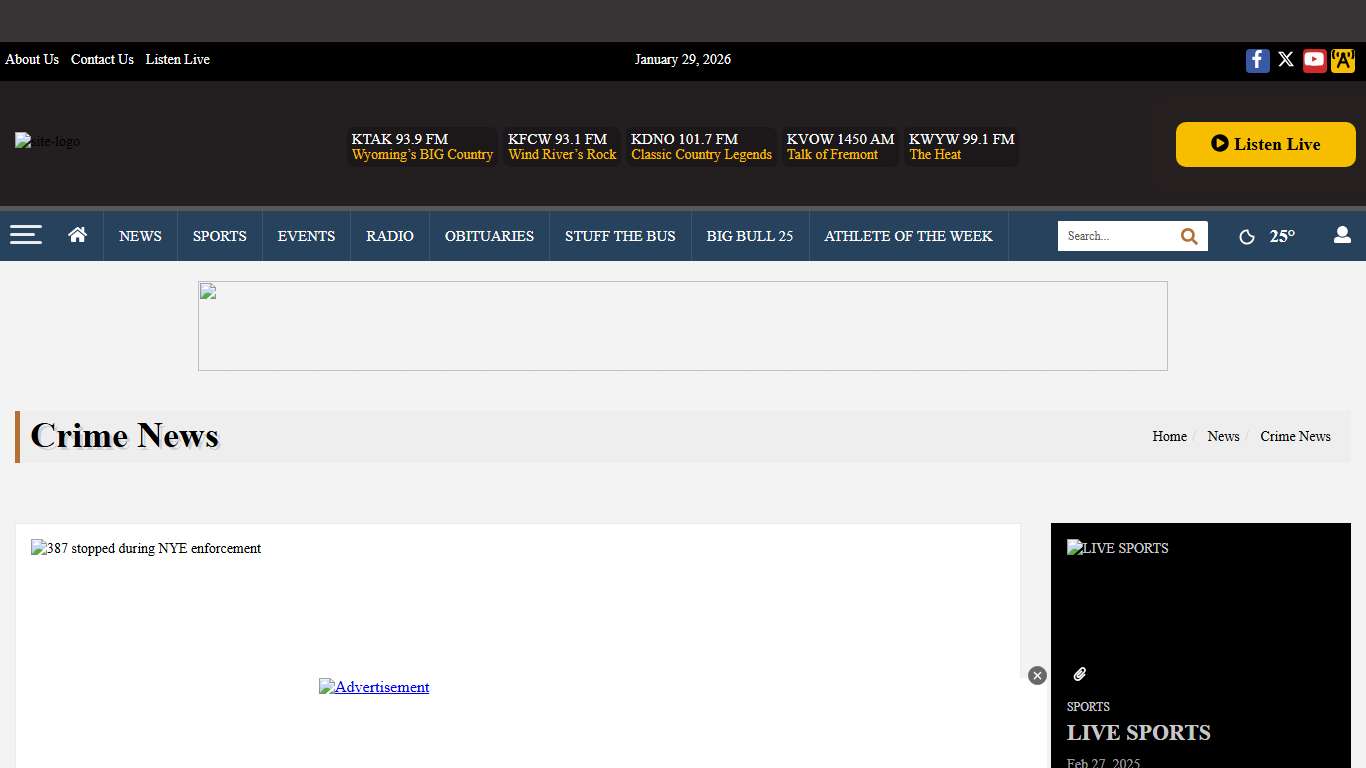The width and height of the screenshot is (1366, 768).
Task: Open the user account icon
Action: click(x=1342, y=235)
